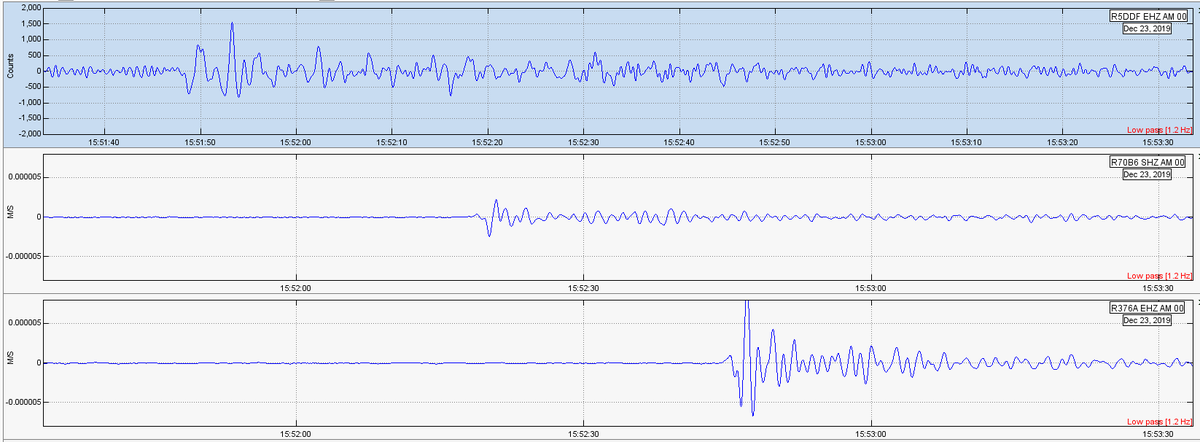Image resolution: width=1200 pixels, height=442 pixels.
Task: Click the Dec 23, 2019 date in R5DDF panel
Action: click(x=1147, y=29)
